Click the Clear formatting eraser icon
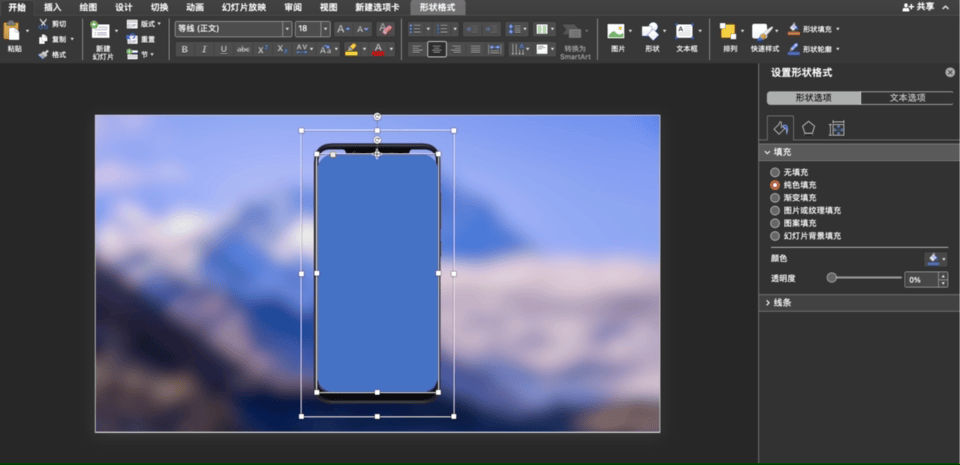960x465 pixels. coord(385,29)
